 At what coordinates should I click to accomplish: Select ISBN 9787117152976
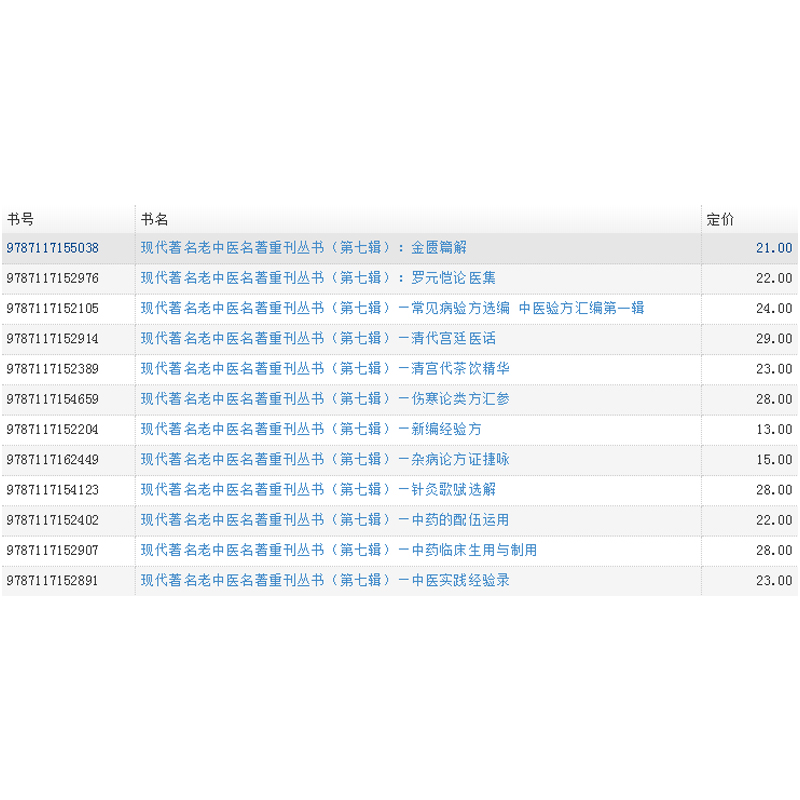tap(53, 278)
